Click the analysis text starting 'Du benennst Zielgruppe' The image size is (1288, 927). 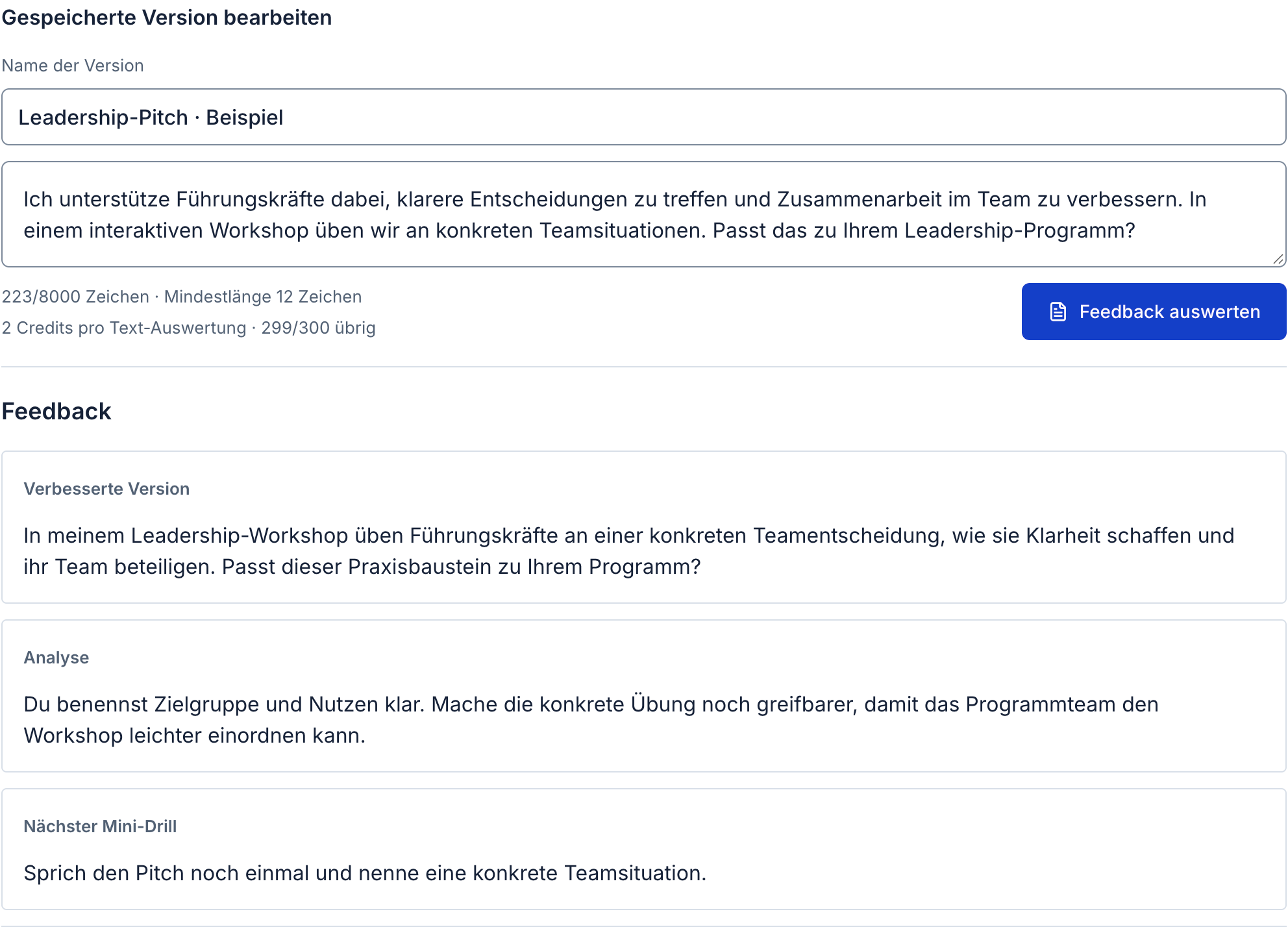(591, 720)
